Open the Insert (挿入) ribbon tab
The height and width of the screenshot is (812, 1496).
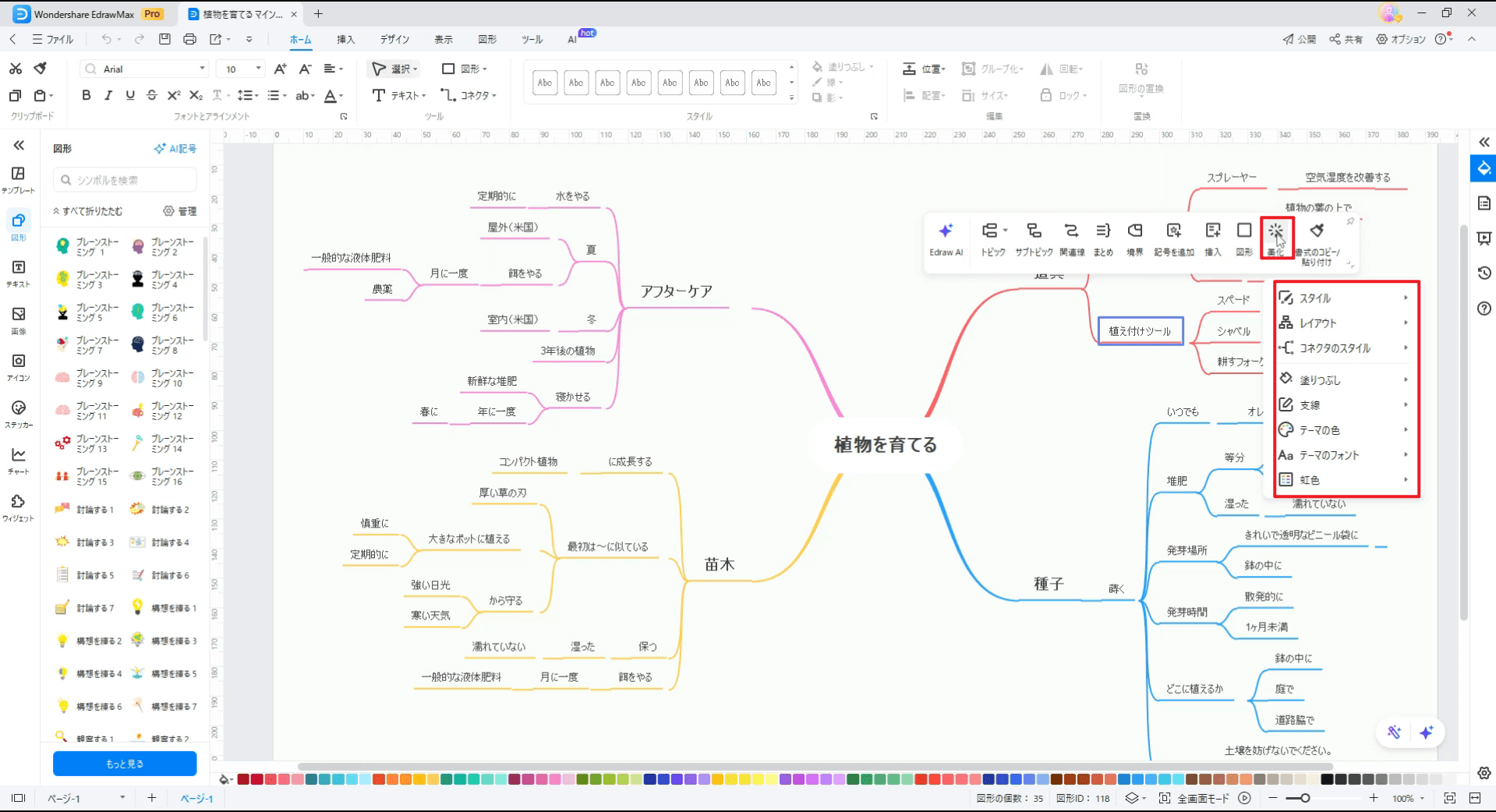coord(345,39)
